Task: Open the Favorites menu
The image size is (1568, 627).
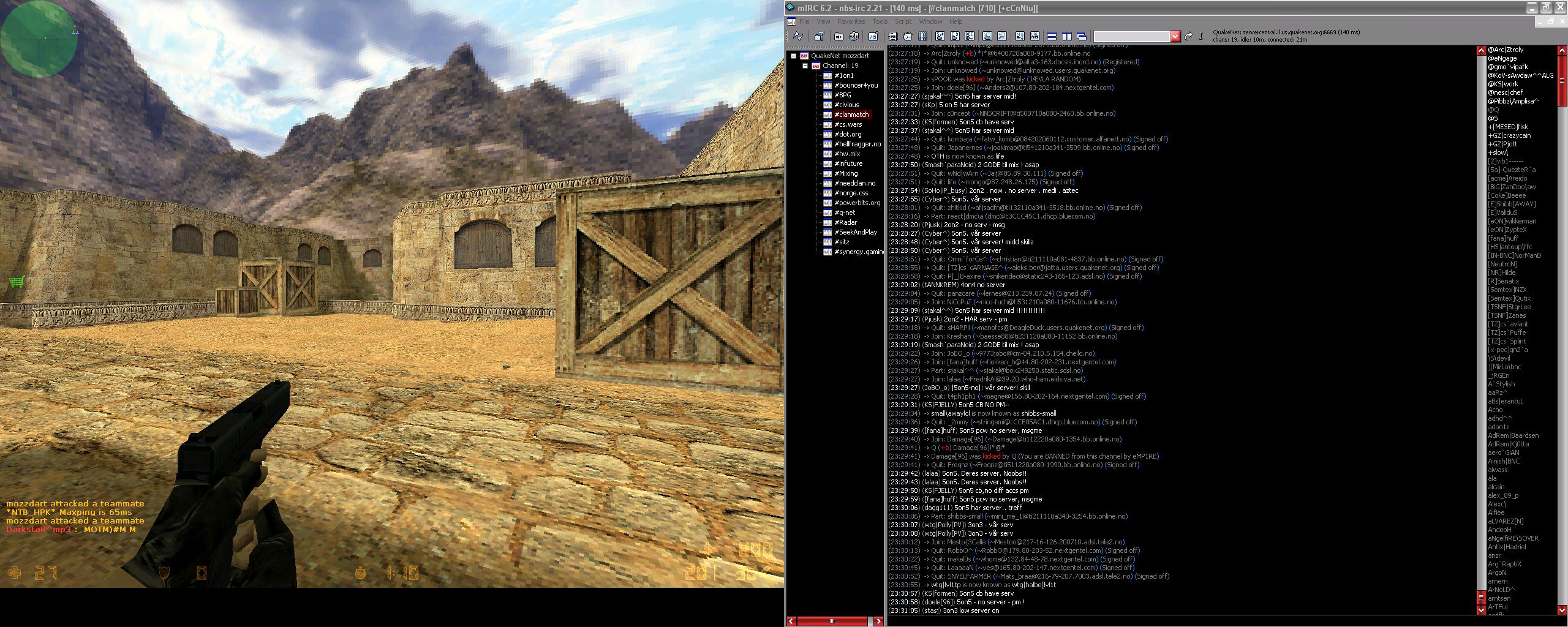Action: (x=851, y=21)
